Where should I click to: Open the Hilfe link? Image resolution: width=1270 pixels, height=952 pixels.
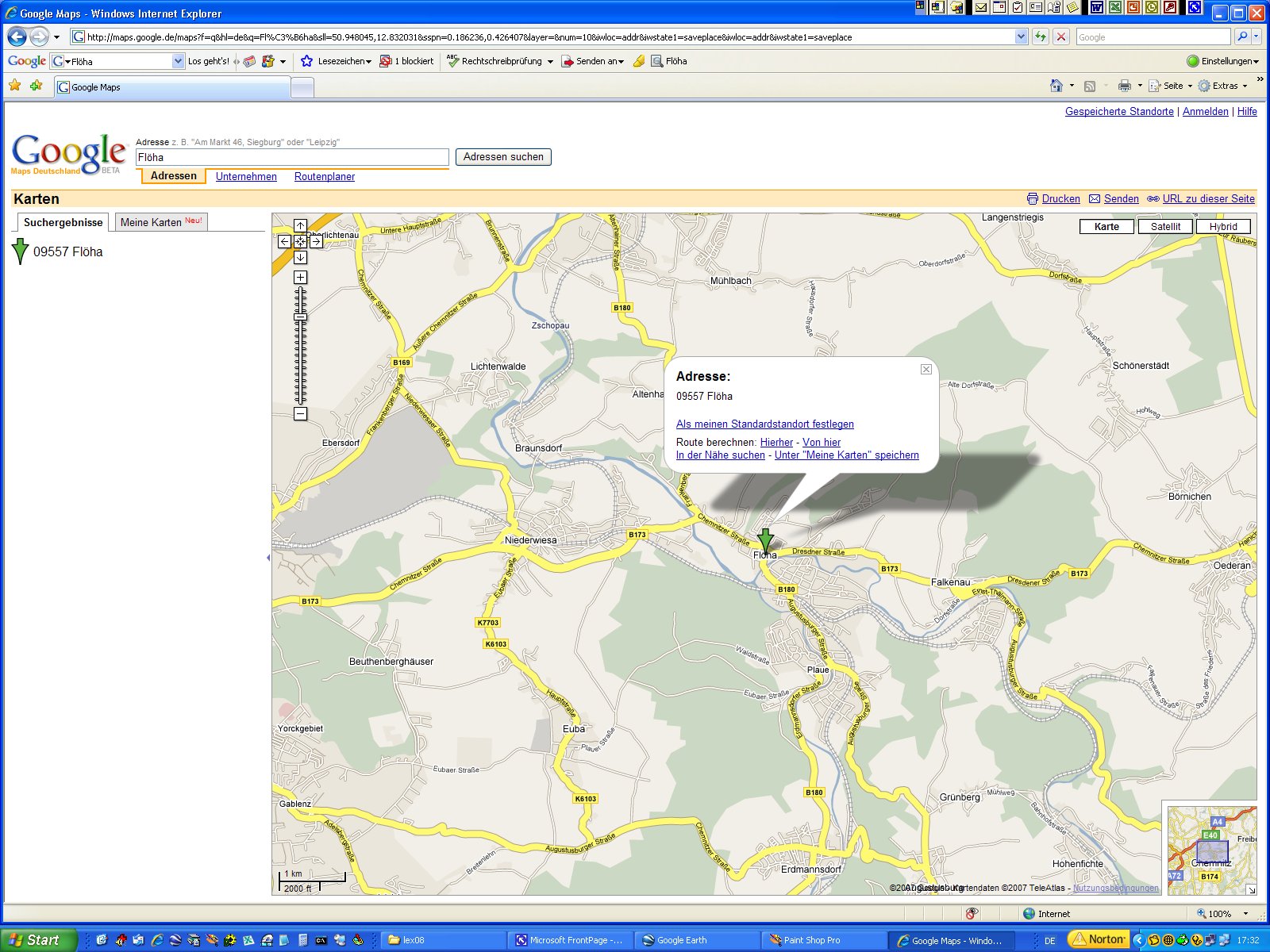click(1247, 112)
